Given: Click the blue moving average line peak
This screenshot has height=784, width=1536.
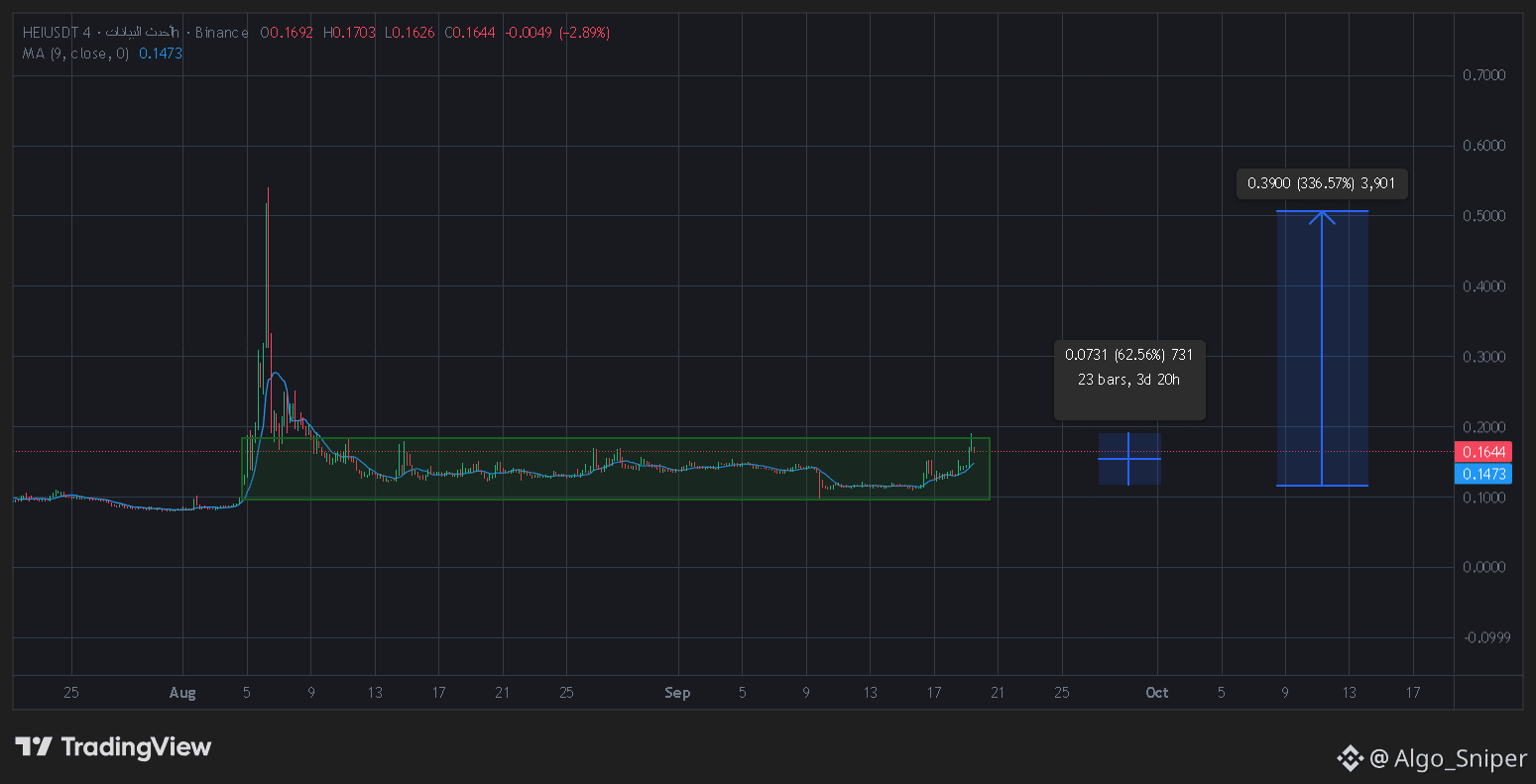Looking at the screenshot, I should [276, 374].
